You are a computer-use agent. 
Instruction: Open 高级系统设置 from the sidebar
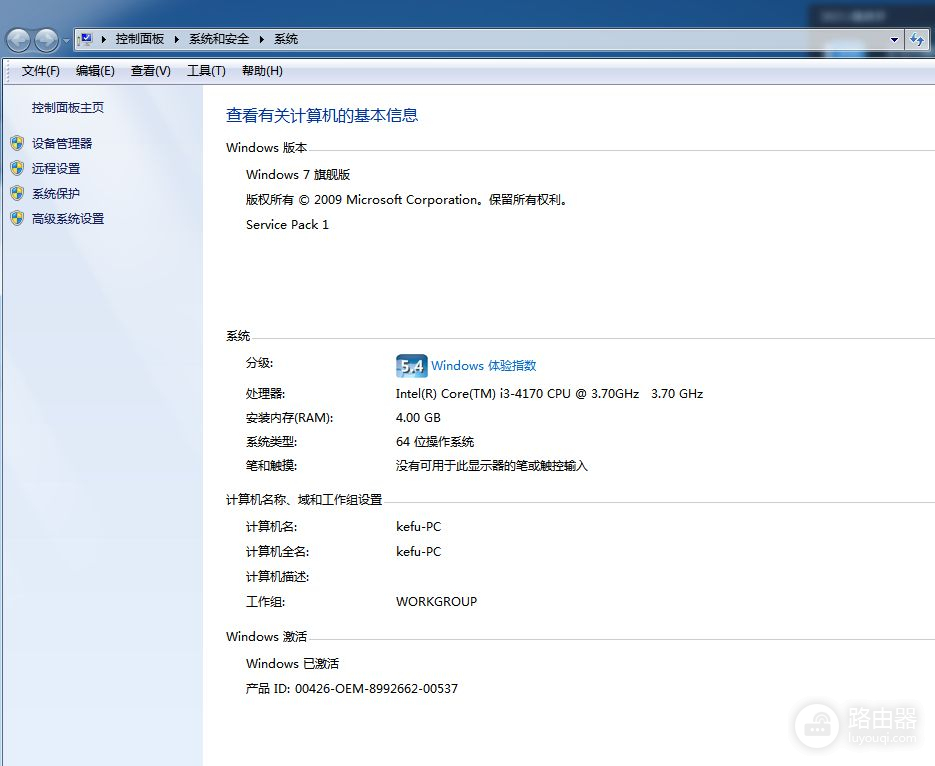point(68,219)
